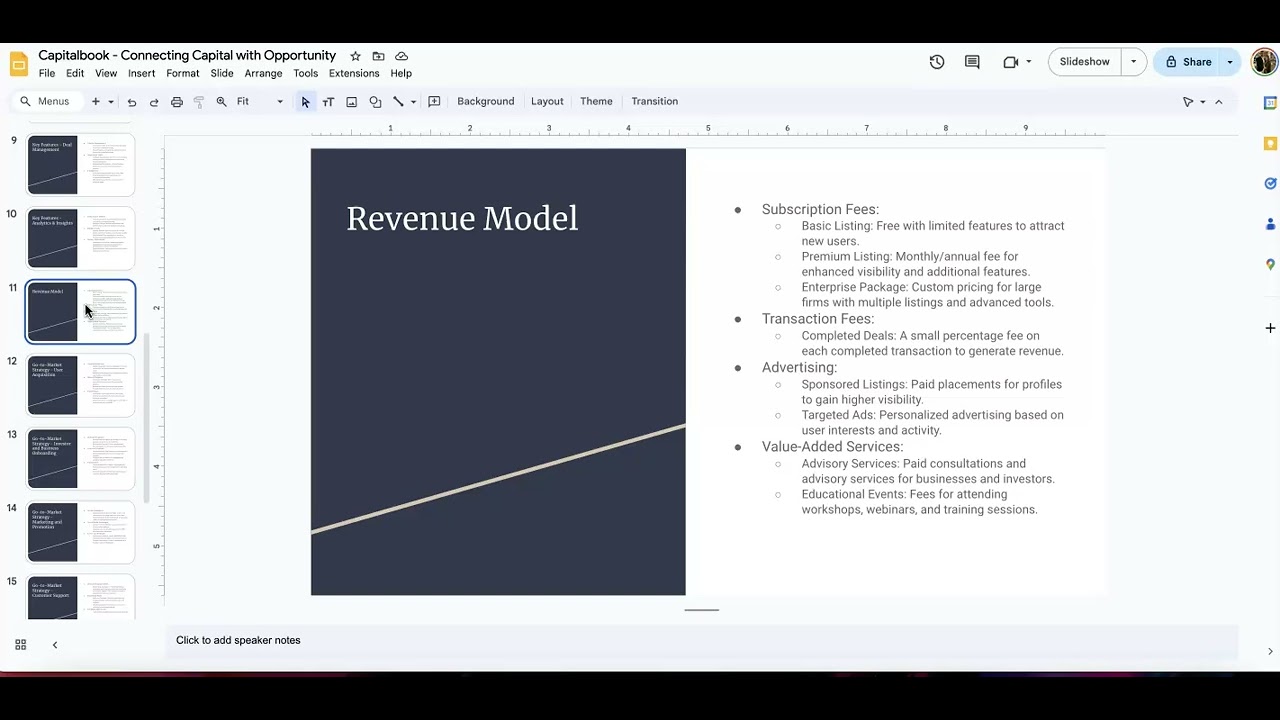1280x720 pixels.
Task: Click the Share button
Action: click(x=1188, y=62)
